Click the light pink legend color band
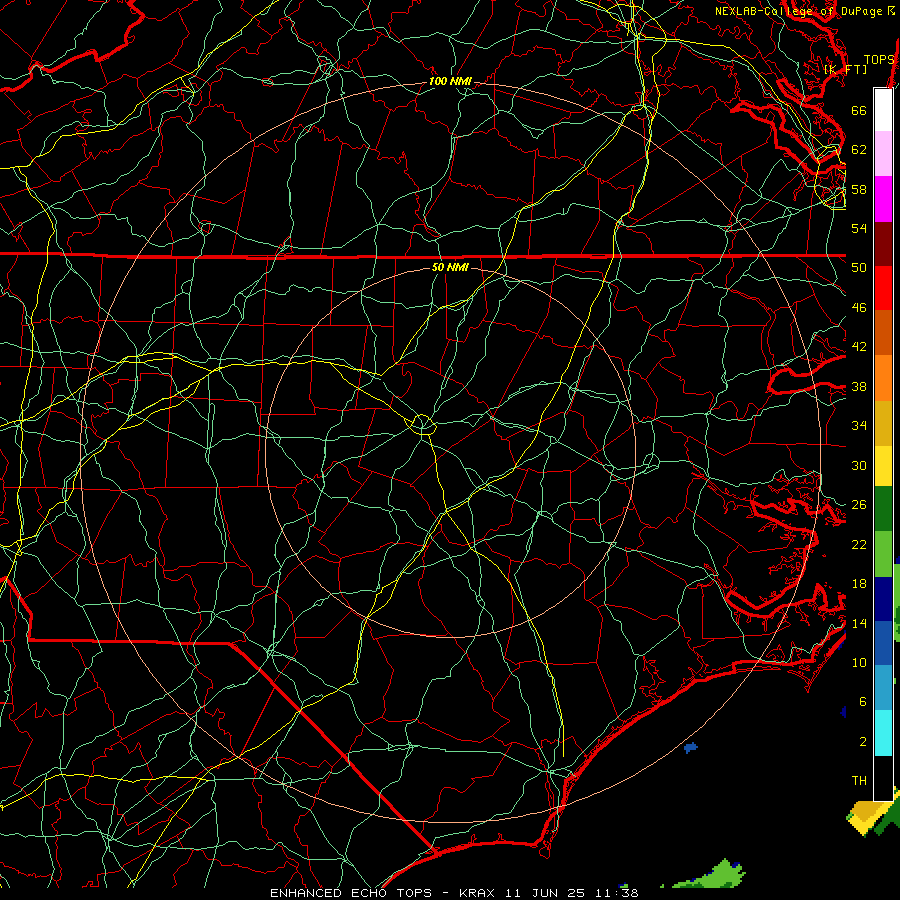The height and width of the screenshot is (900, 900). [x=883, y=154]
